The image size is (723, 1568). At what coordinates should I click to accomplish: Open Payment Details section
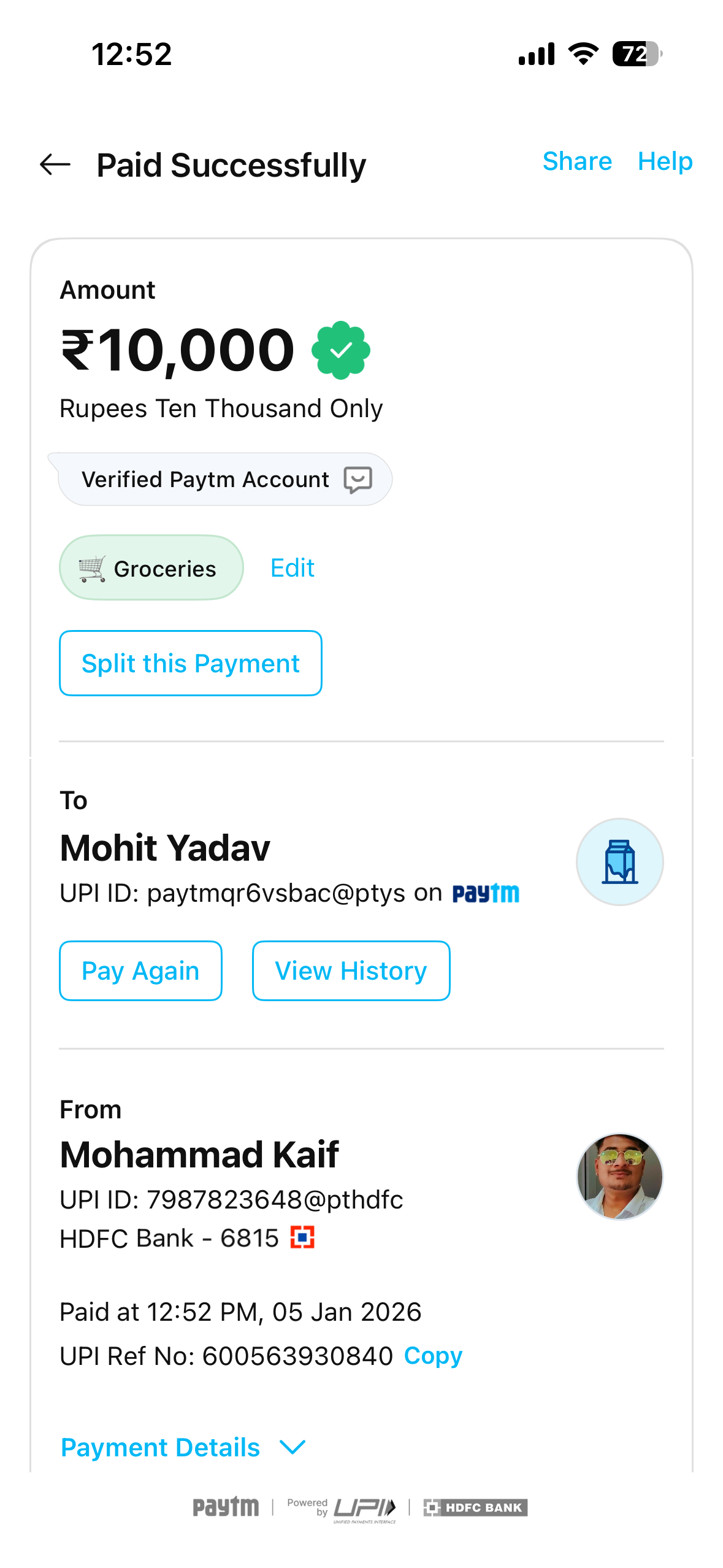[x=161, y=1447]
